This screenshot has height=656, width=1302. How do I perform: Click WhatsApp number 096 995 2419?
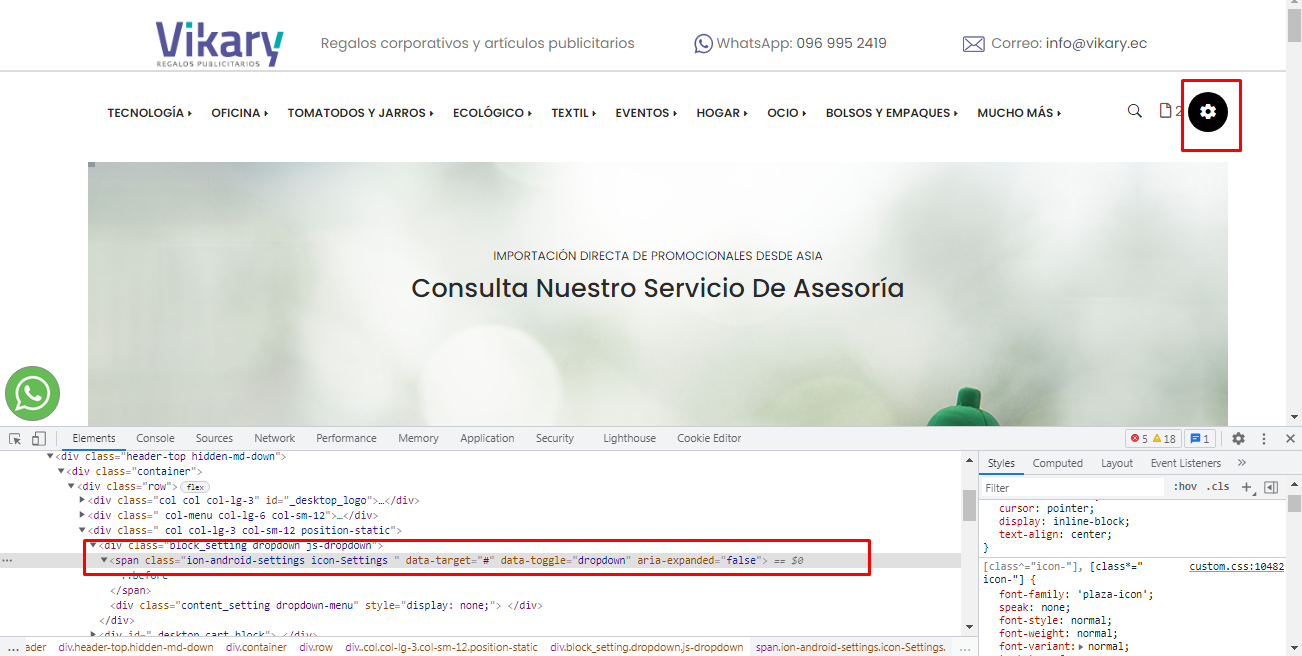tap(841, 43)
